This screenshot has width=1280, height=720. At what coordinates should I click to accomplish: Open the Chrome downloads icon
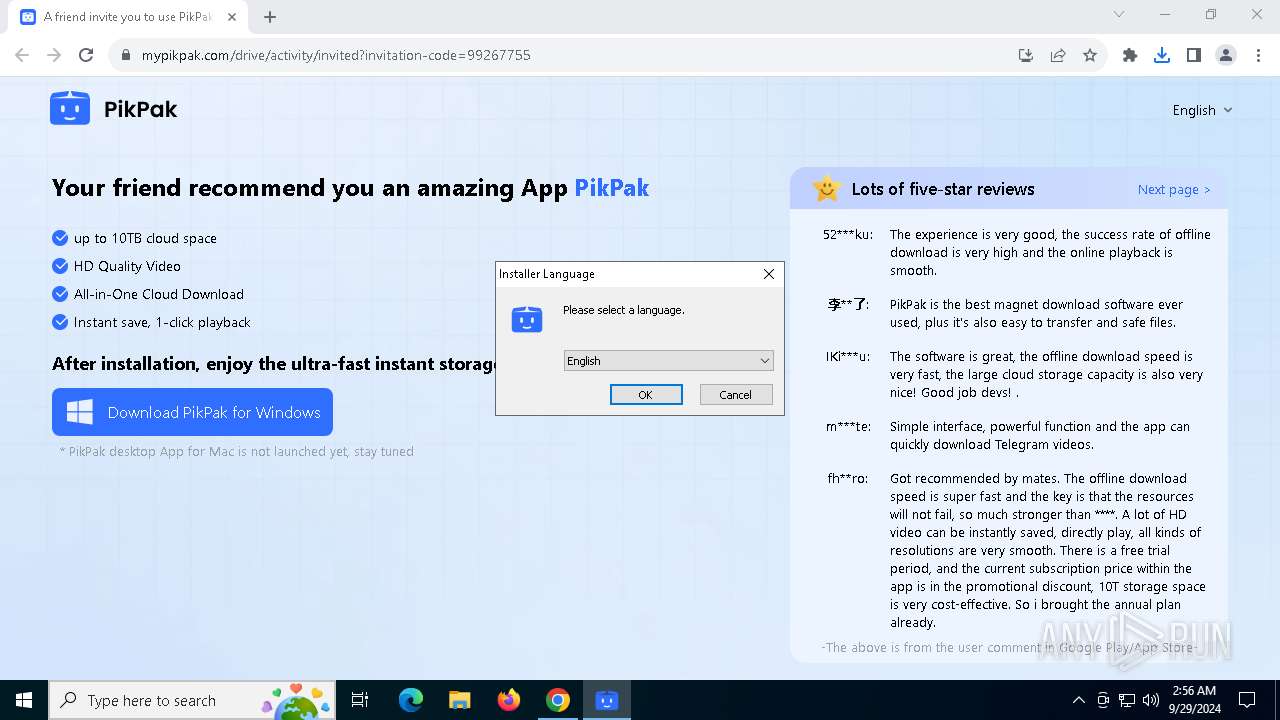pos(1162,55)
